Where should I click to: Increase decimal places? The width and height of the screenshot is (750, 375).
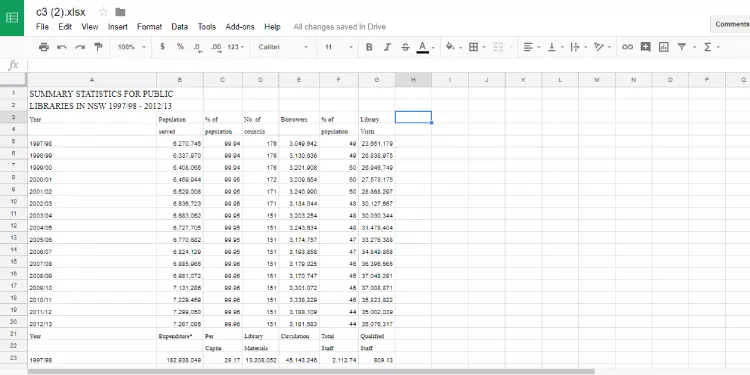216,47
